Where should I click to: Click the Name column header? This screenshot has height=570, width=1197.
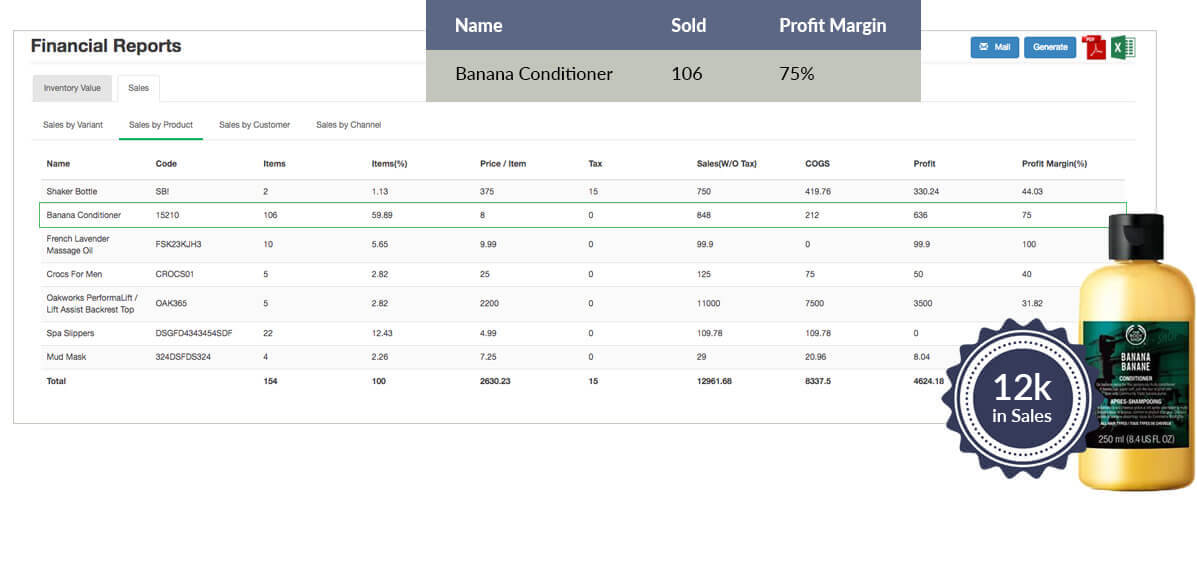[x=58, y=163]
